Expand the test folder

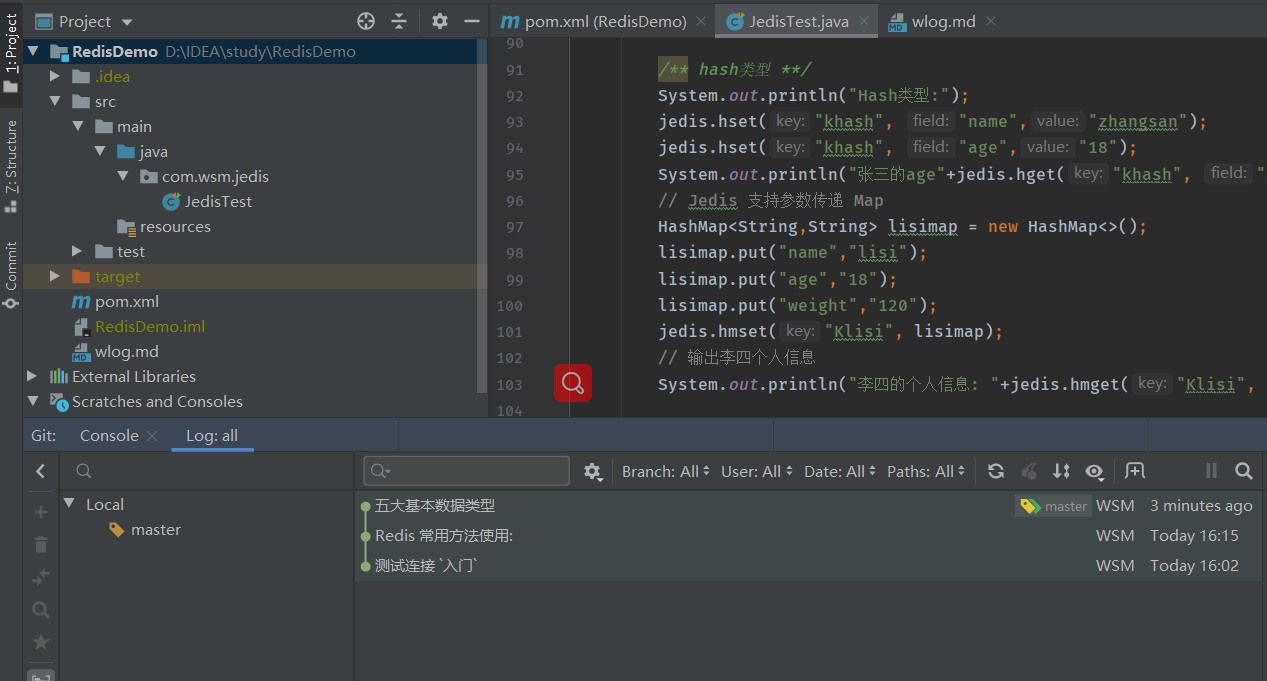78,251
